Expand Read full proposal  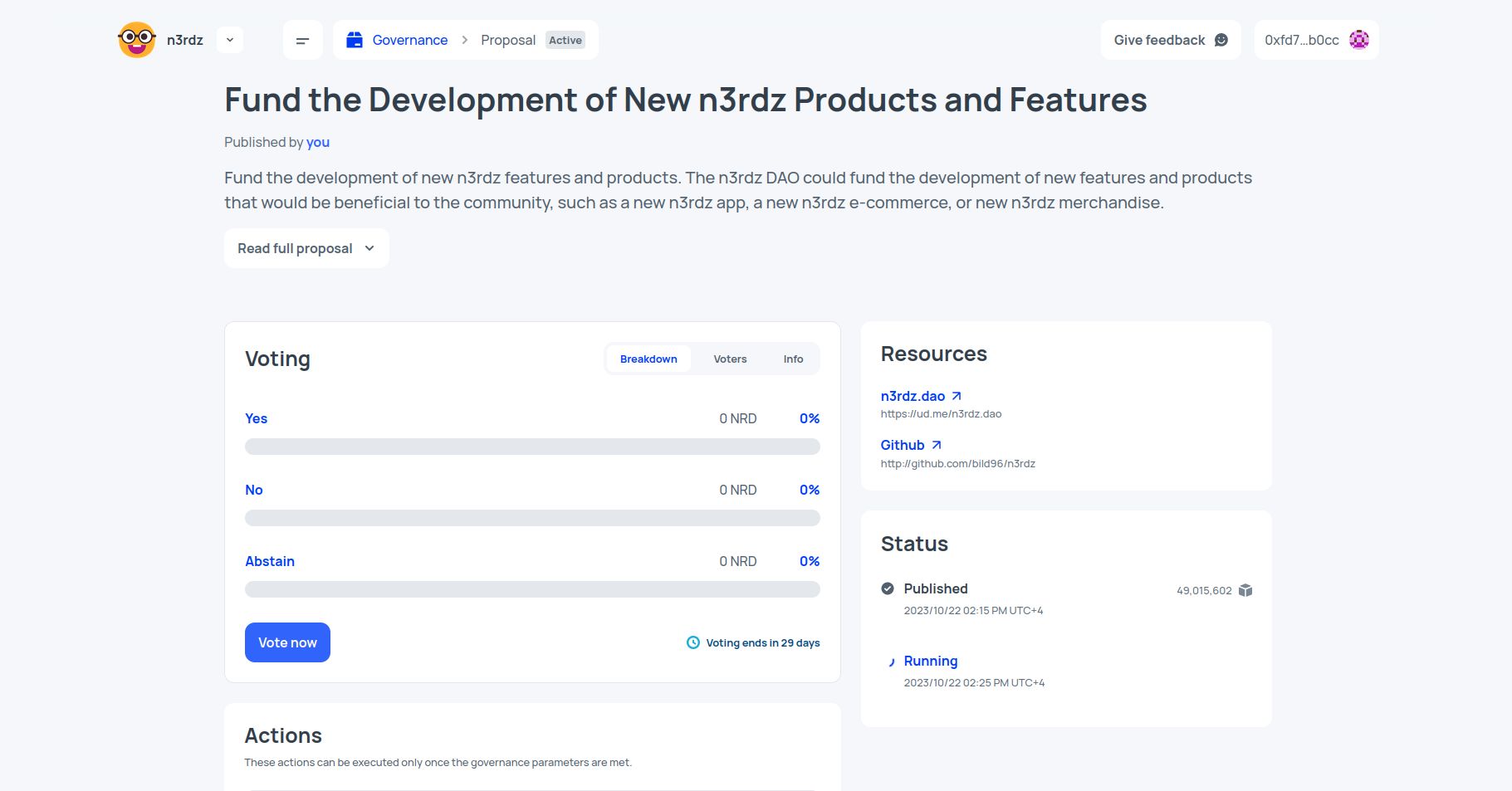pos(306,248)
